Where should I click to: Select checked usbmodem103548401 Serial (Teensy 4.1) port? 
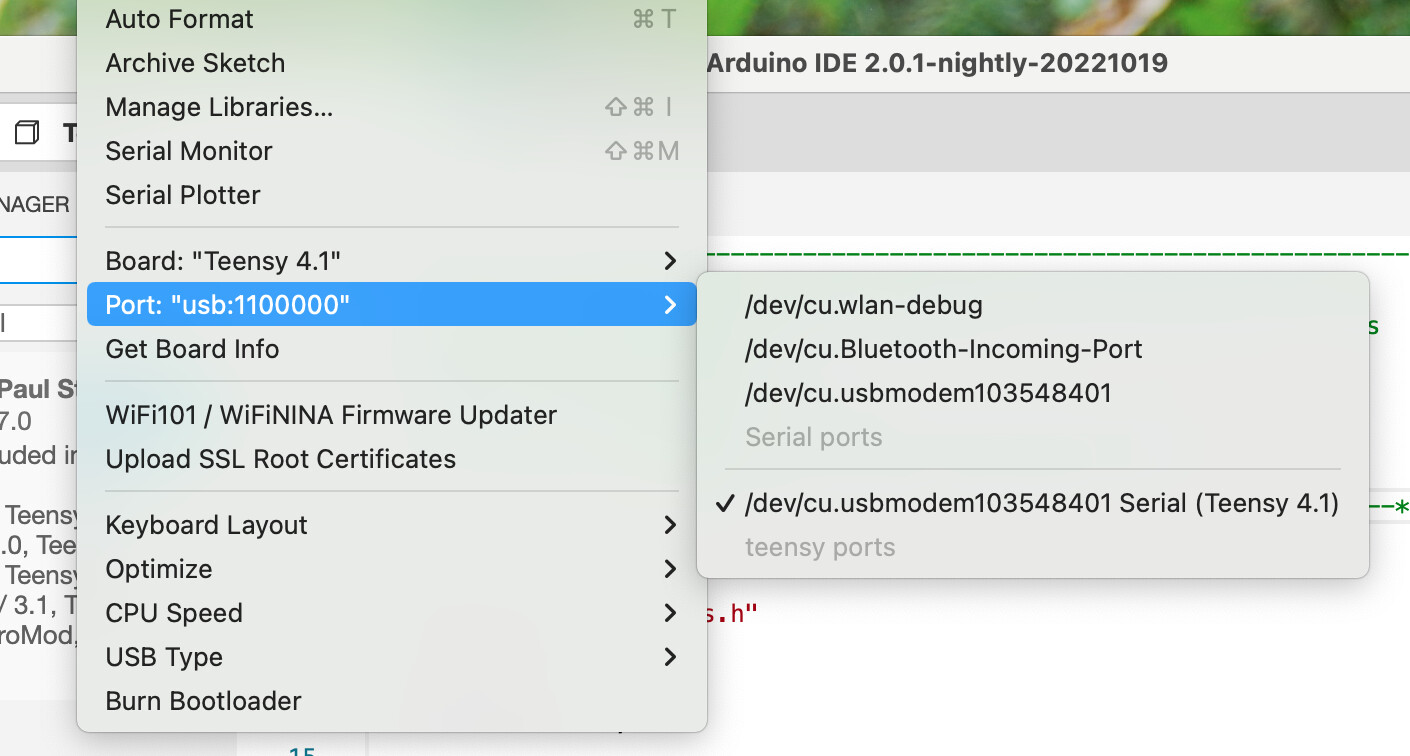[x=1041, y=503]
